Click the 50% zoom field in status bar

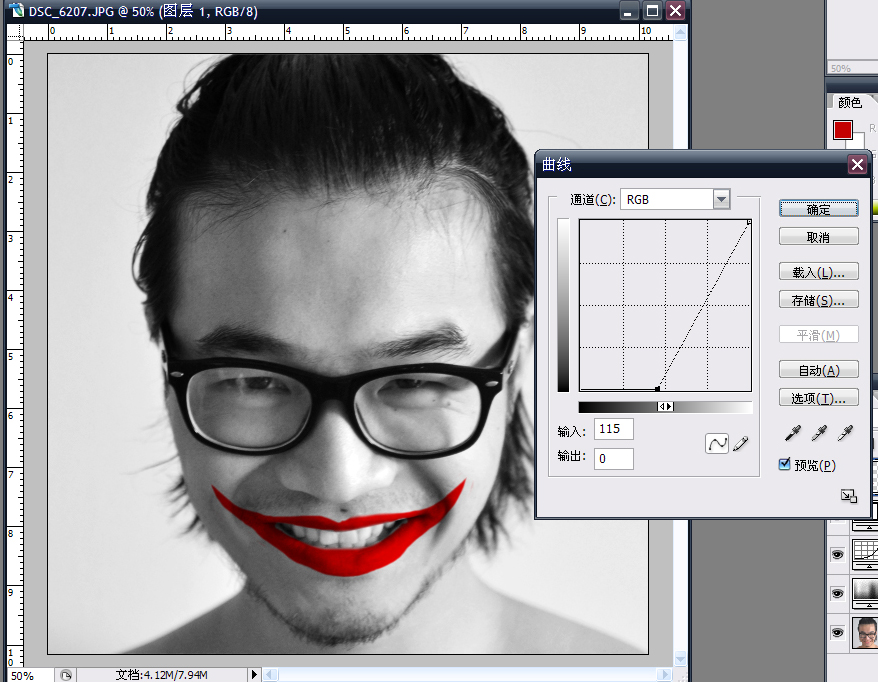tap(30, 675)
